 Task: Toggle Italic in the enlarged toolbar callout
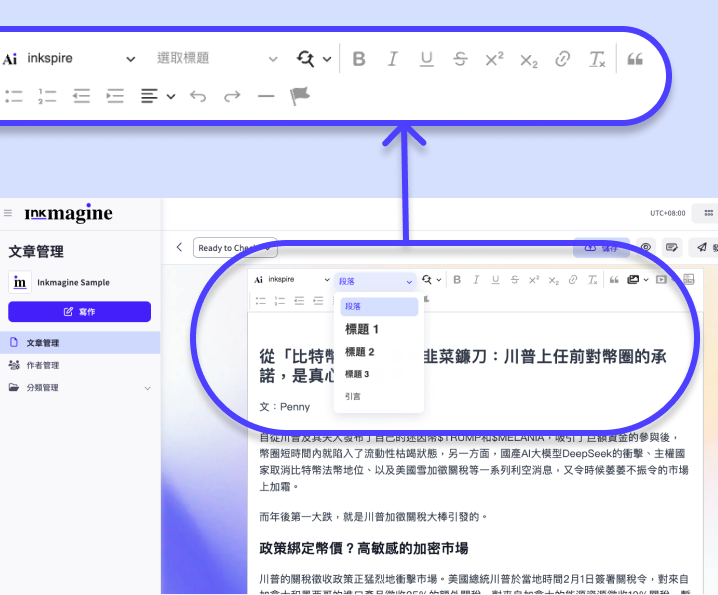pyautogui.click(x=392, y=59)
